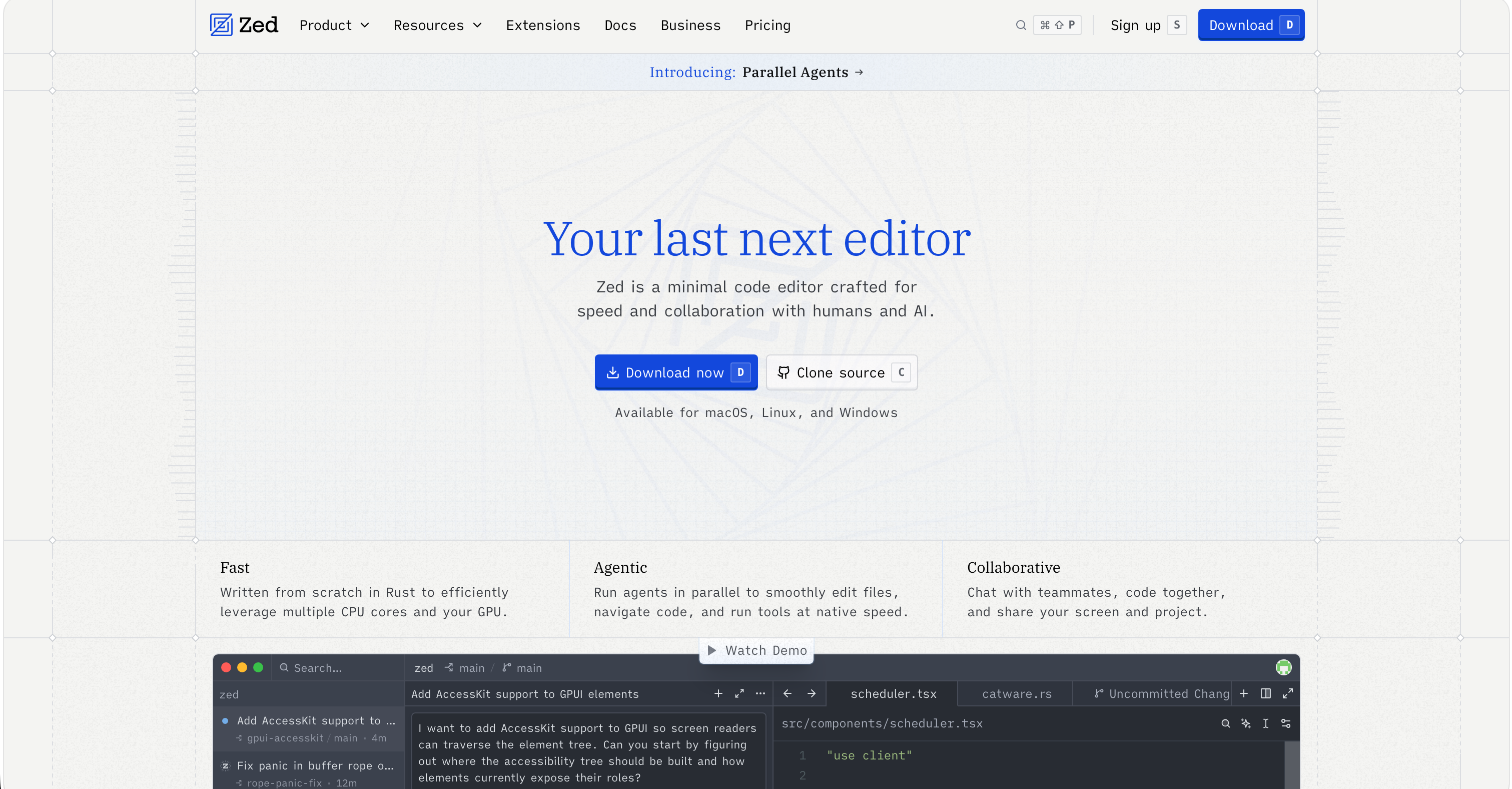Click the download tray icon in Download now
This screenshot has height=789, width=1512.
[x=612, y=372]
